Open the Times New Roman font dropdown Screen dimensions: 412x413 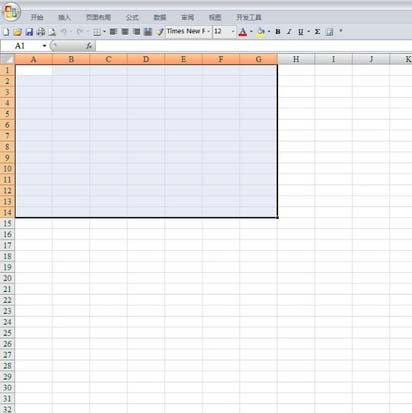point(209,31)
